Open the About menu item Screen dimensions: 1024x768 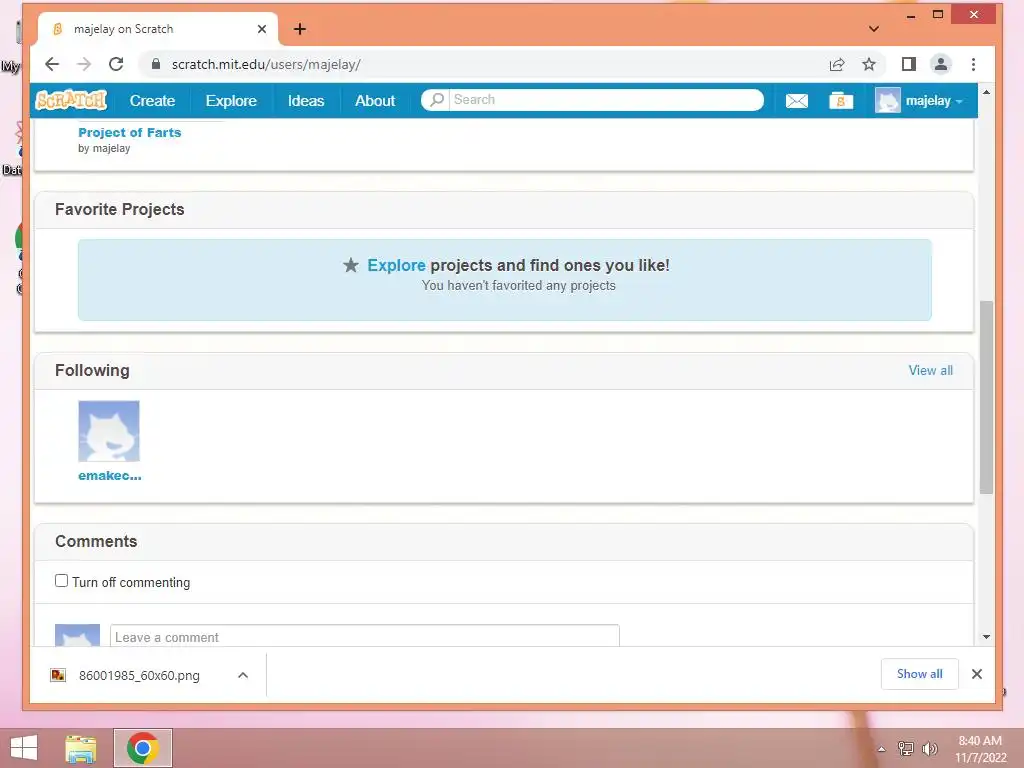375,101
